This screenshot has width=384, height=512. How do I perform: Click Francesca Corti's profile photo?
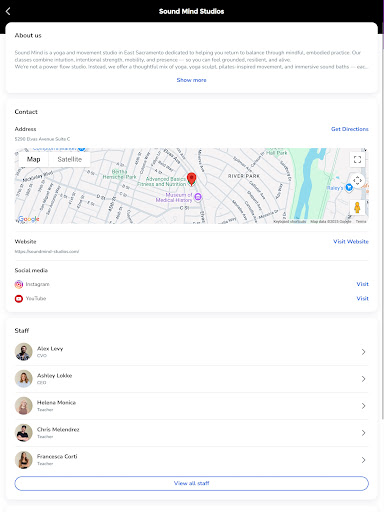23,460
